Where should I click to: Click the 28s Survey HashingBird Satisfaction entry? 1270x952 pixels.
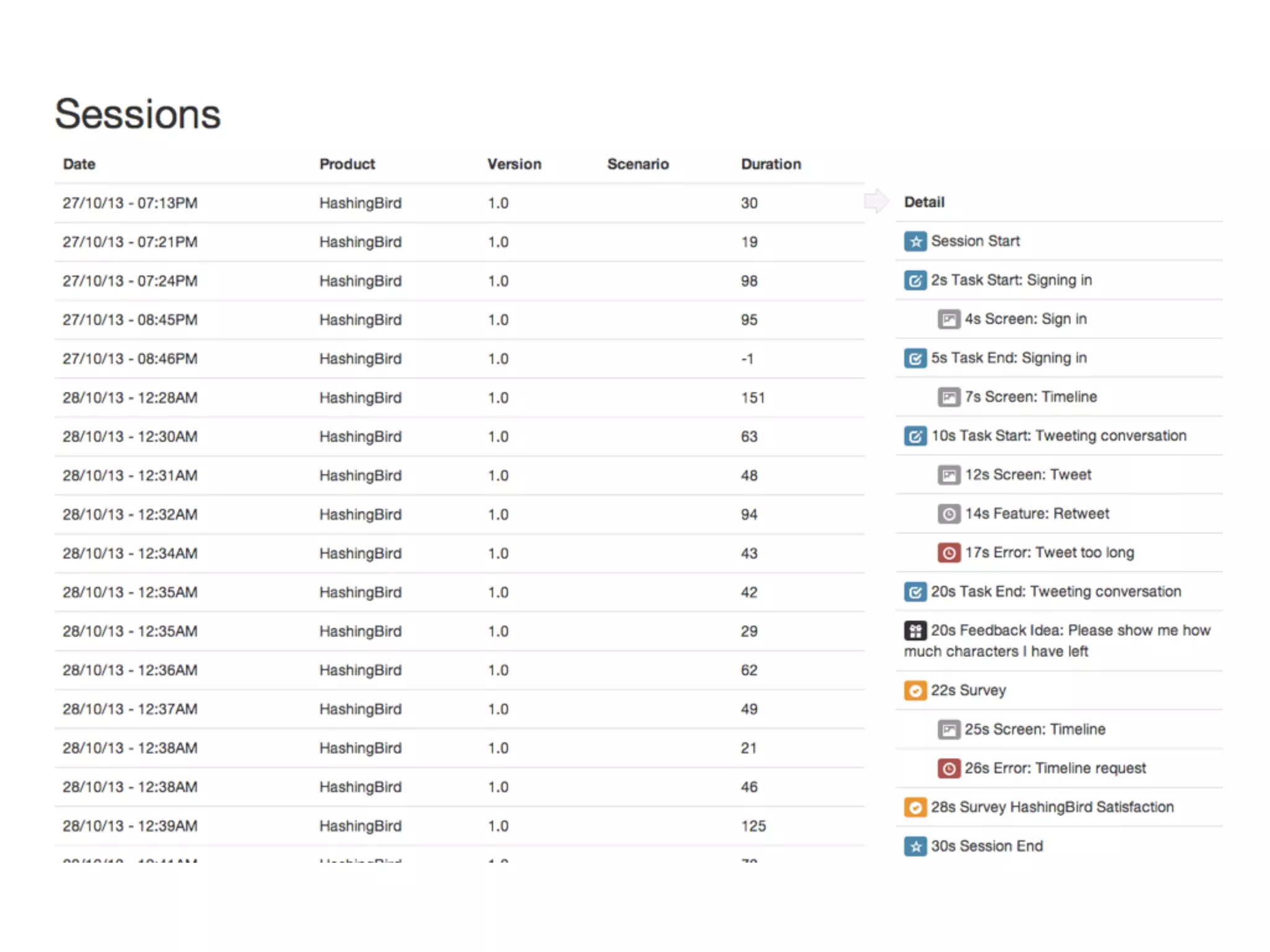pos(1052,807)
